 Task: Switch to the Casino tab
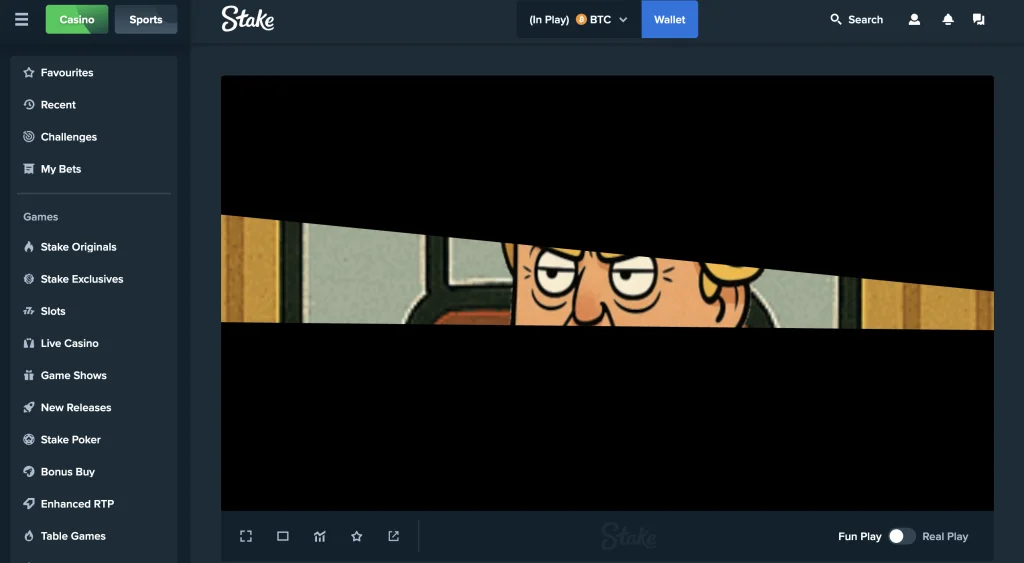(77, 20)
